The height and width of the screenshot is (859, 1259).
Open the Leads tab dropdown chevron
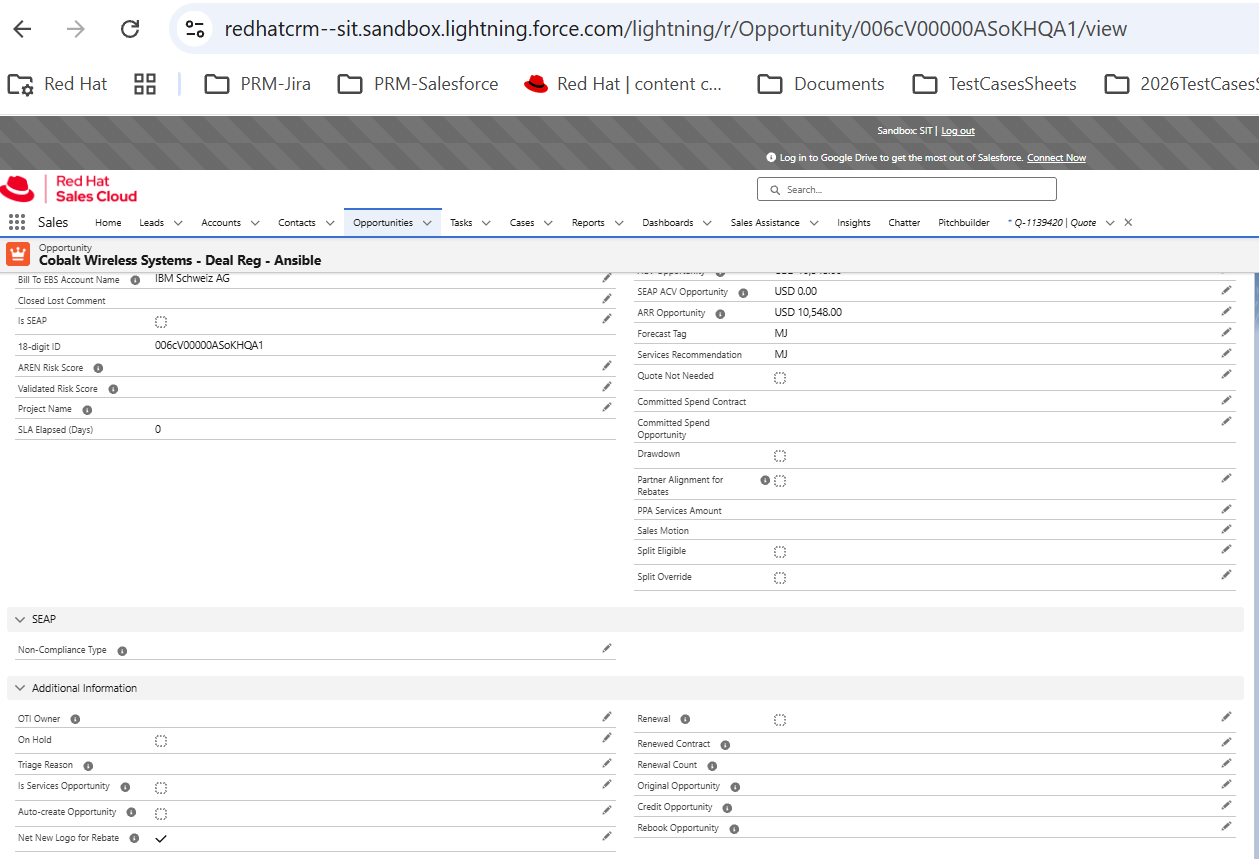pyautogui.click(x=178, y=223)
